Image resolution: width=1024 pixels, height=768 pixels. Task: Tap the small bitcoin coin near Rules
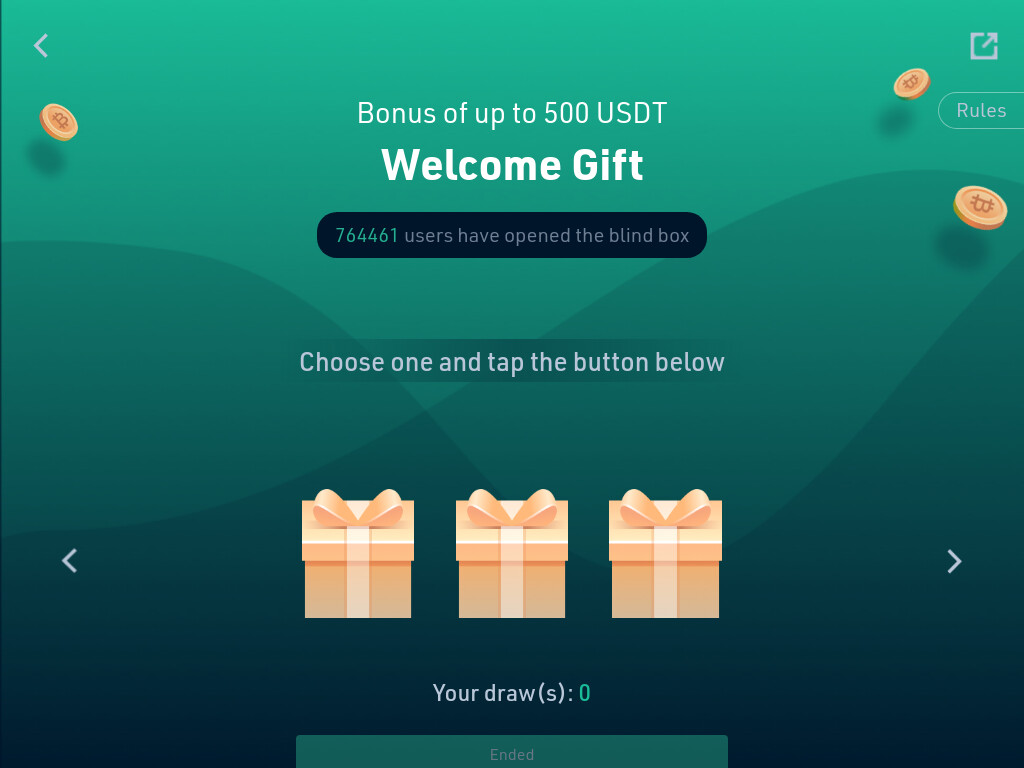912,84
